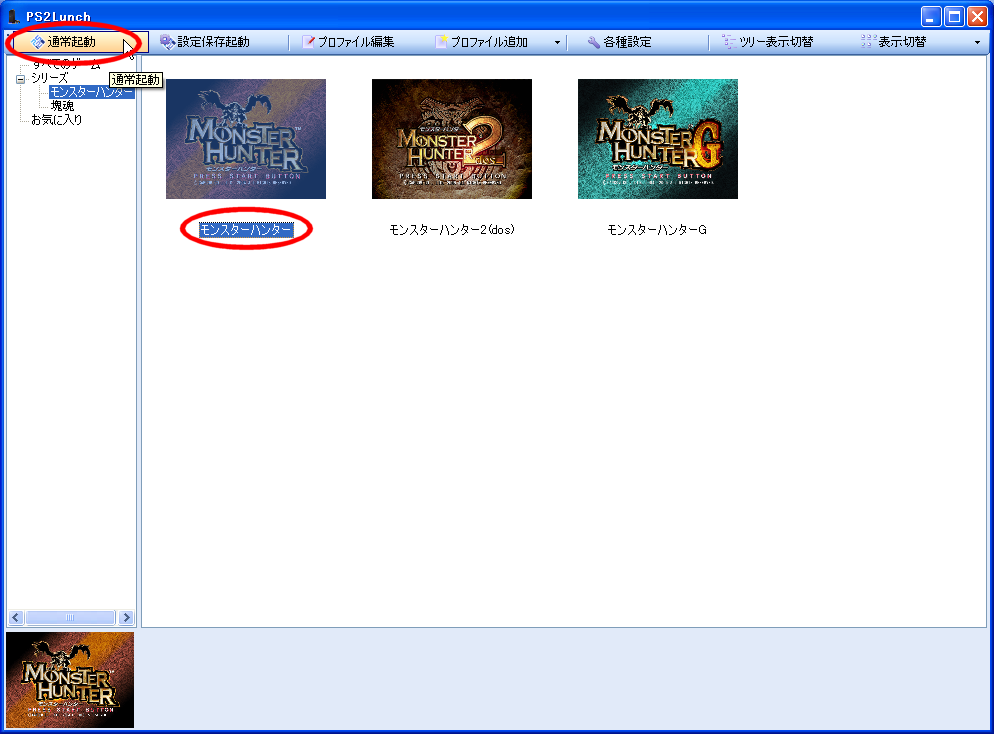Click the tree panel scroll right arrow

[x=126, y=617]
